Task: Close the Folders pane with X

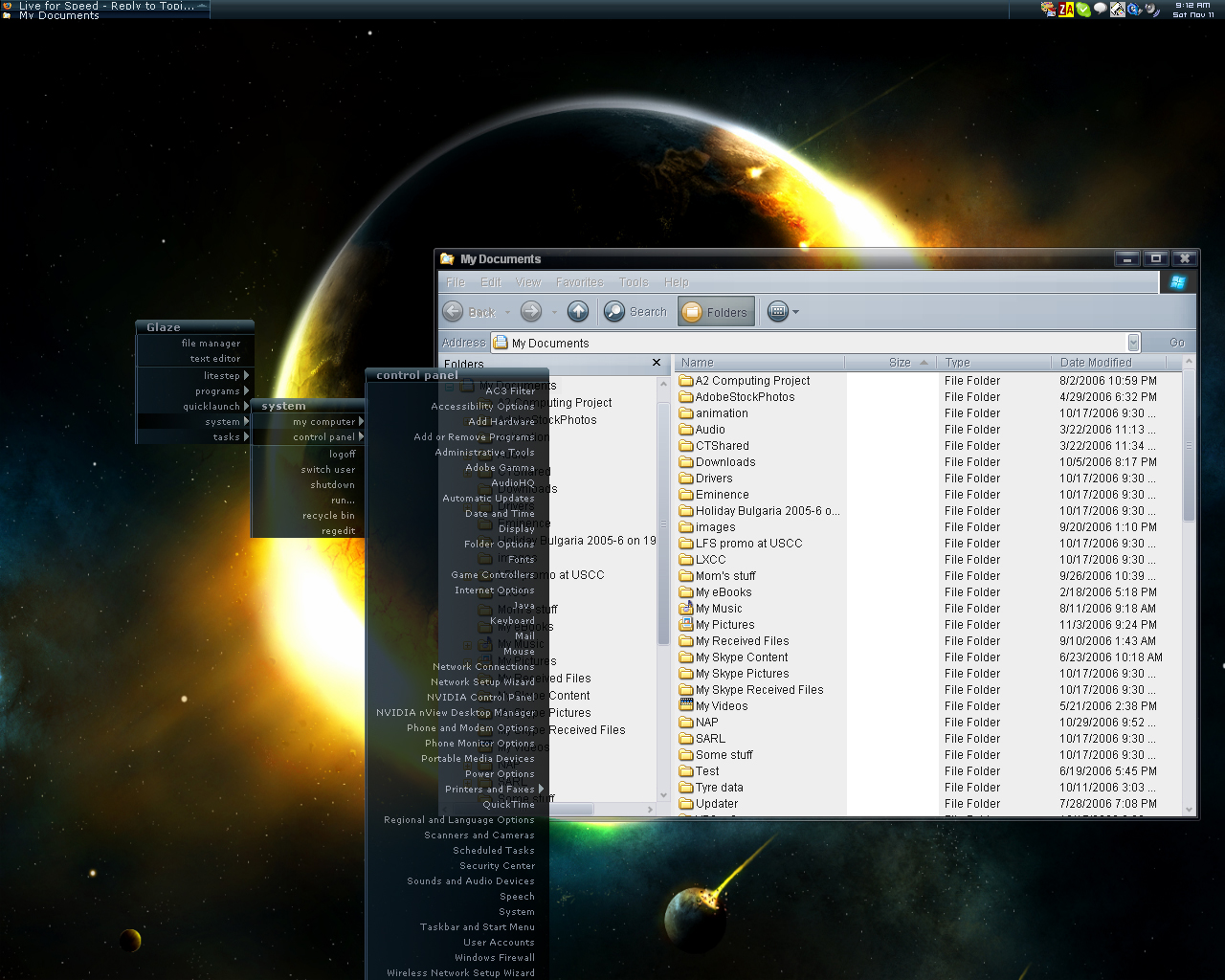Action: tap(656, 363)
